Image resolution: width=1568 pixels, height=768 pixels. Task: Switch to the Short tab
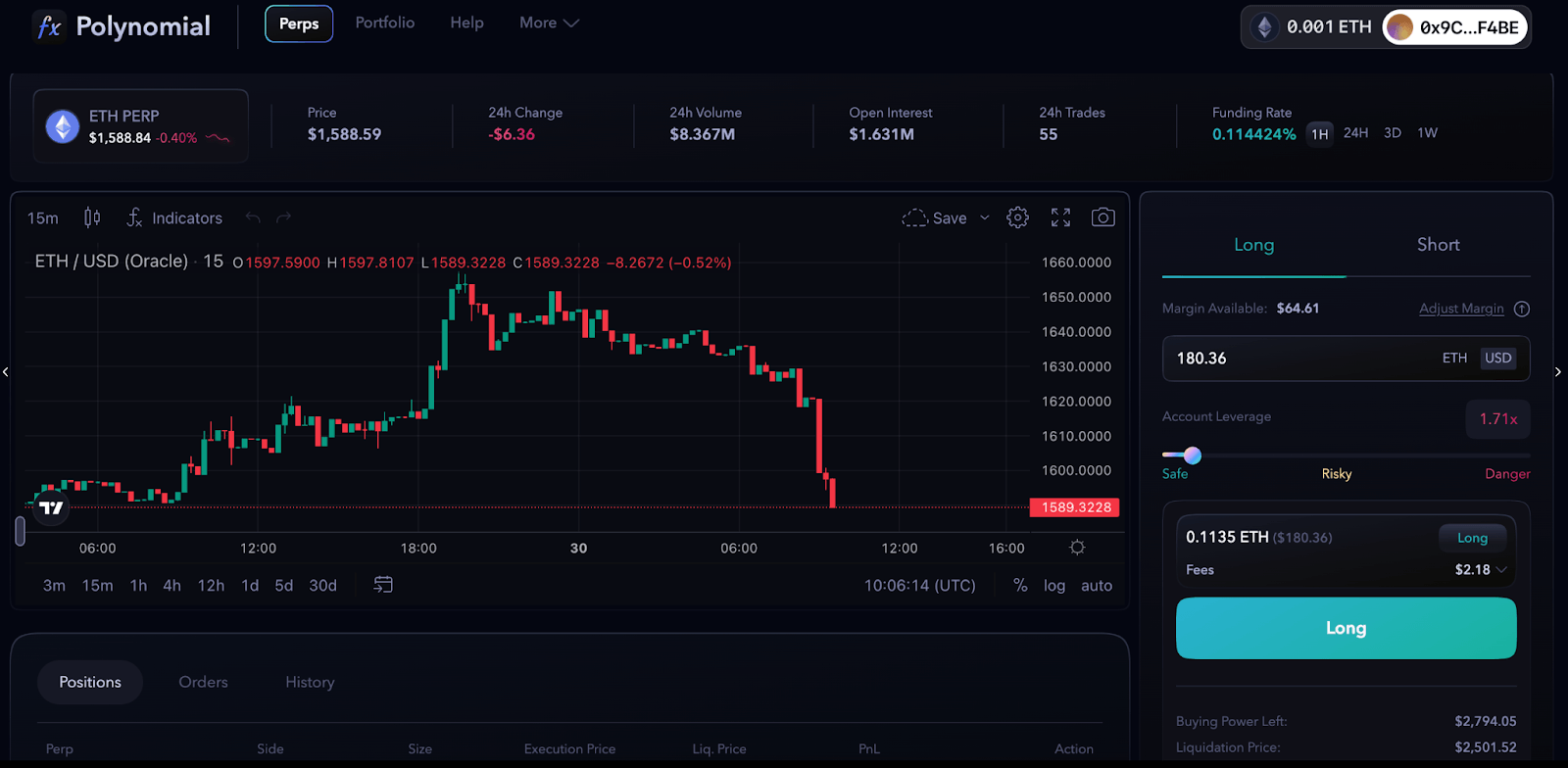[x=1438, y=245]
